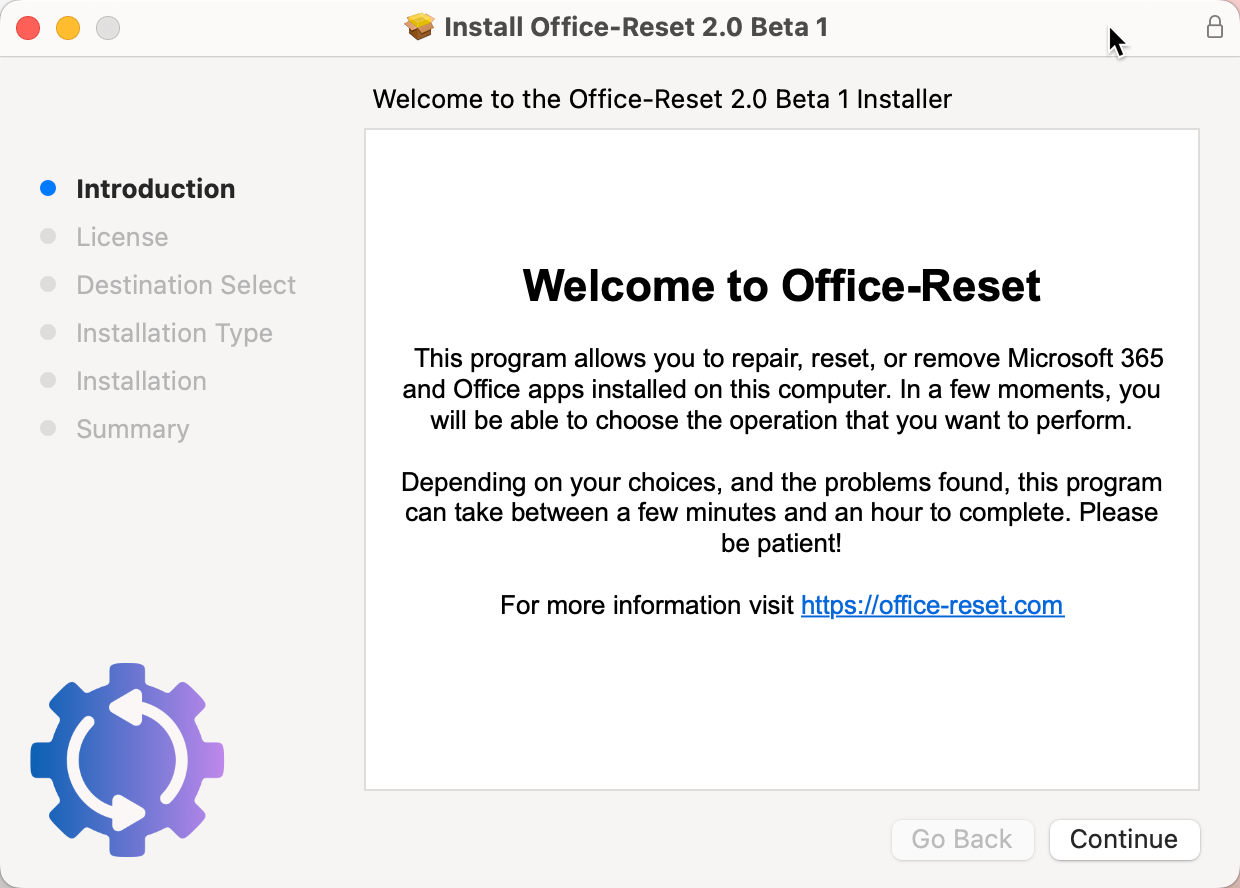Open the office-reset.com hyperlink
1240x888 pixels.
tap(932, 605)
